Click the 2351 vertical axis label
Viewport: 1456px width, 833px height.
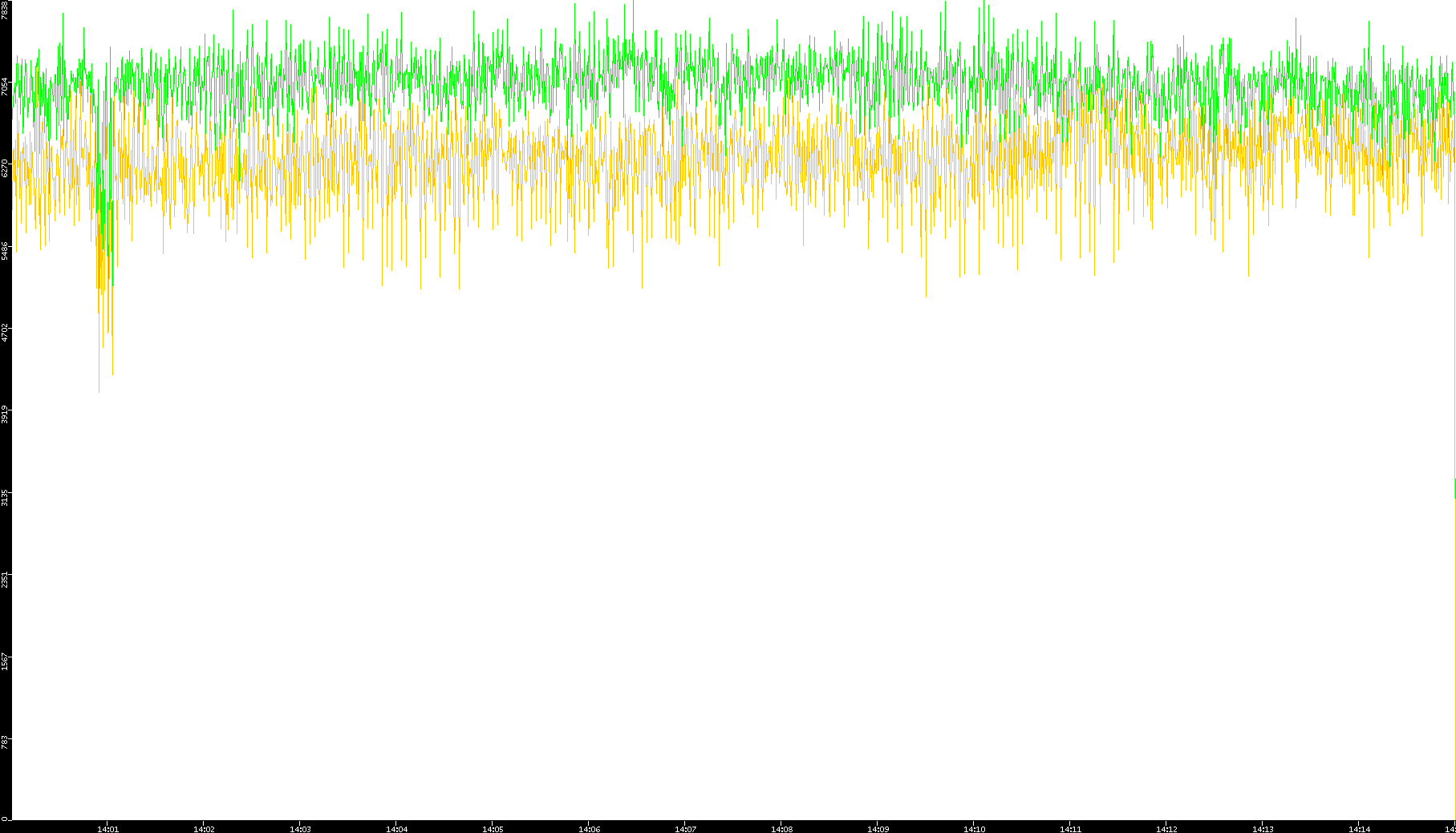click(6, 579)
